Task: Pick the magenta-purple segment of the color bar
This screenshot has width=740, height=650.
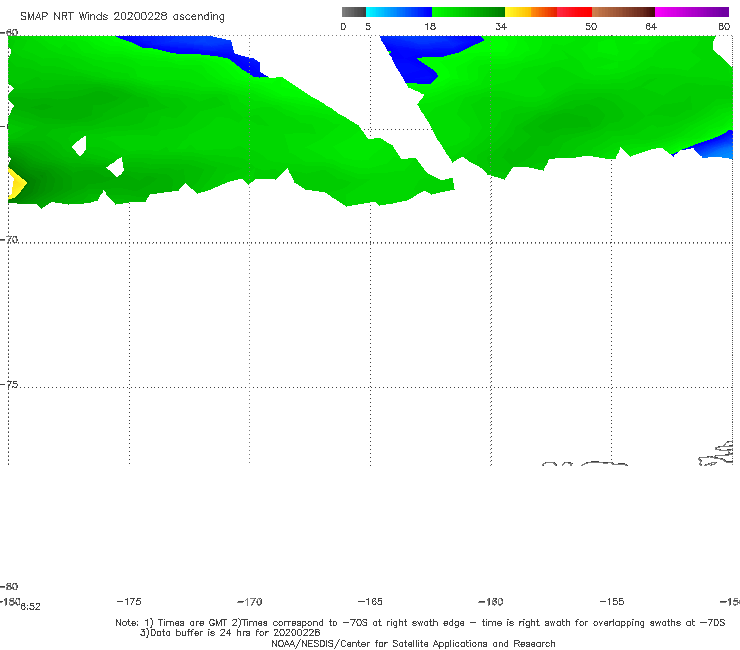Action: click(692, 12)
